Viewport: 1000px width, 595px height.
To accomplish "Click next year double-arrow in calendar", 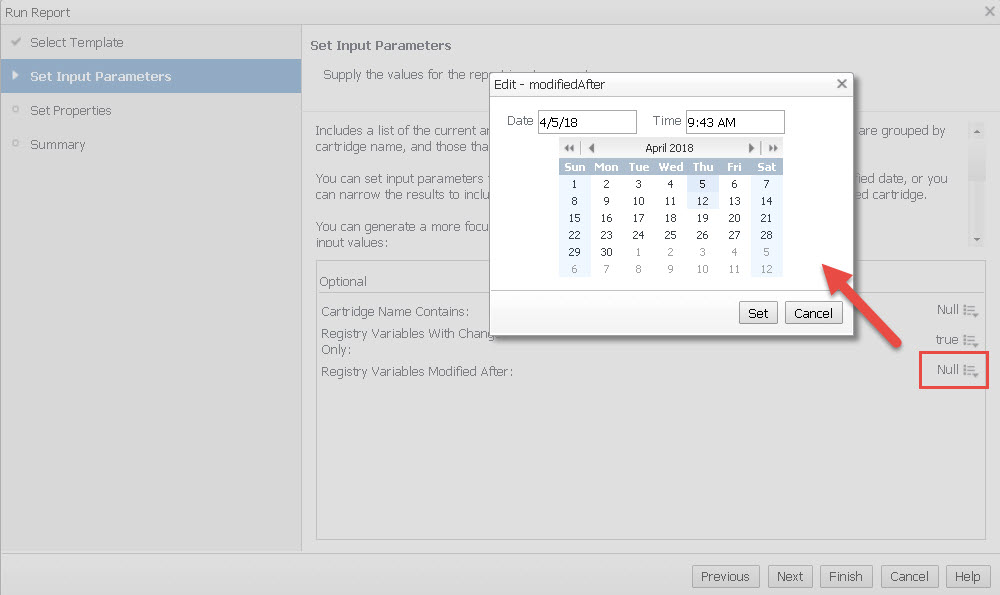I will (773, 148).
